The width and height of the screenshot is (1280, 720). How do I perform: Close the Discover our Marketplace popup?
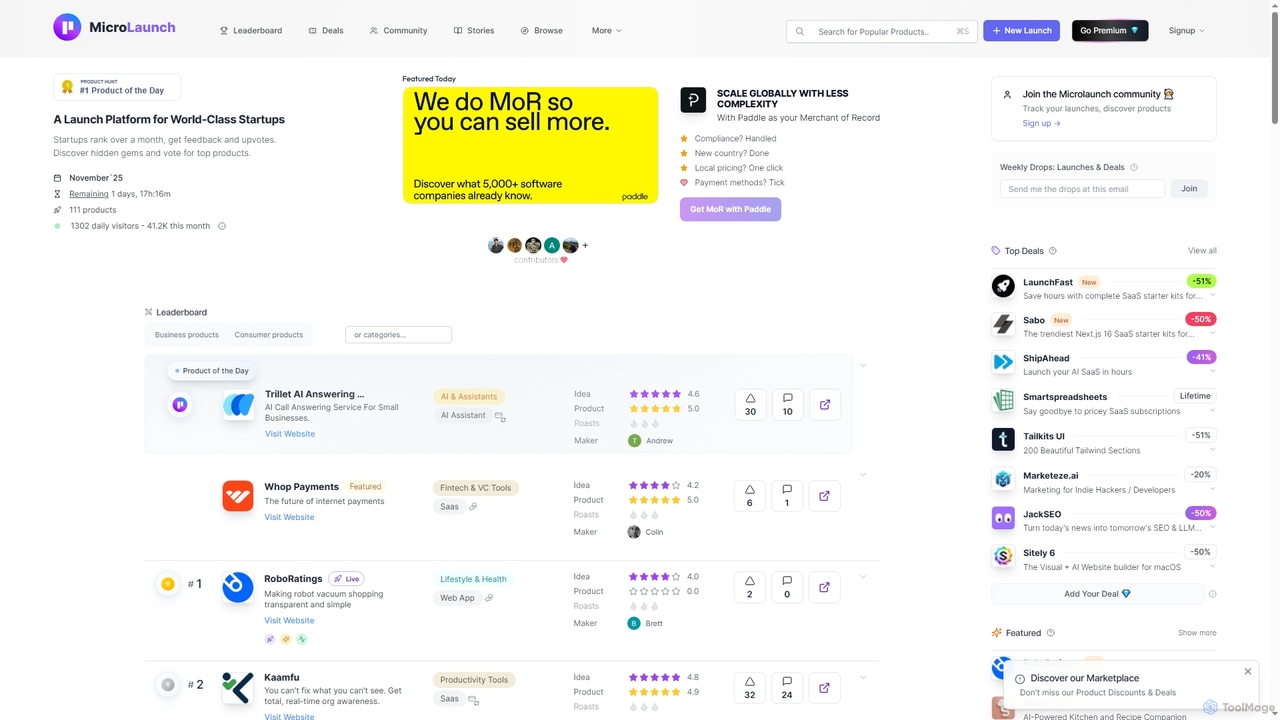click(1248, 671)
